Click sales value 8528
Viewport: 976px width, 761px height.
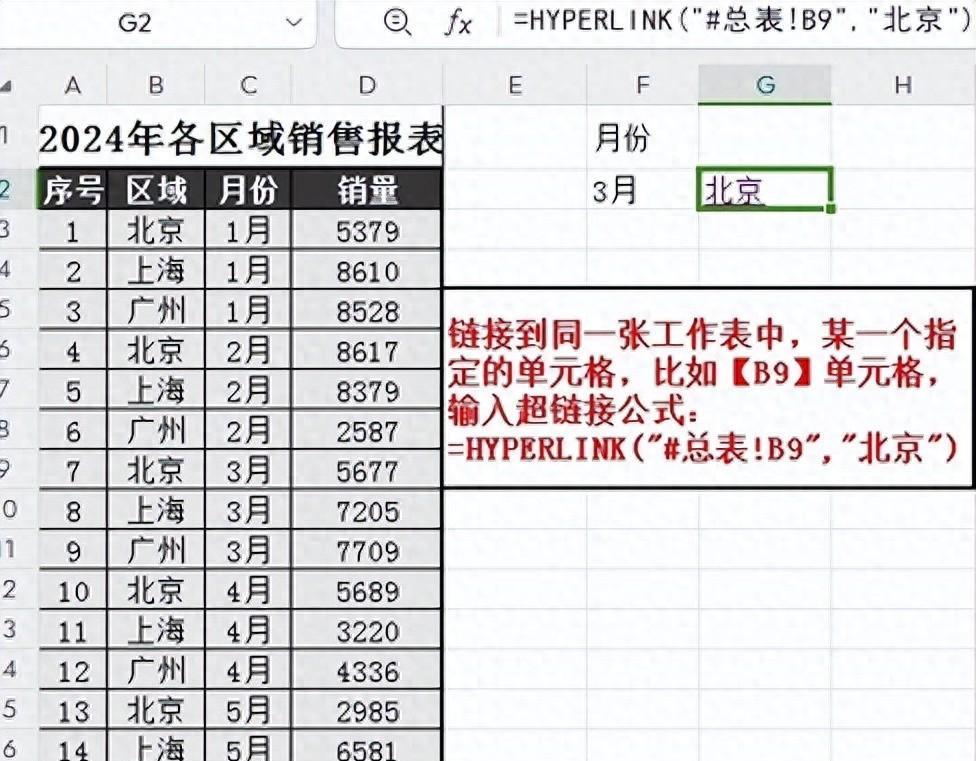coord(367,311)
